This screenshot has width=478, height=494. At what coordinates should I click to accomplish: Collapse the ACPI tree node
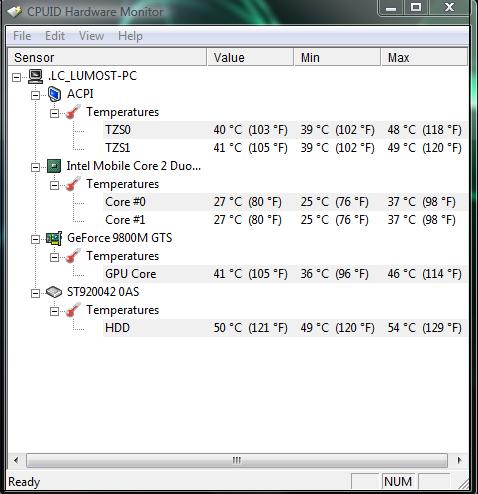pyautogui.click(x=35, y=95)
